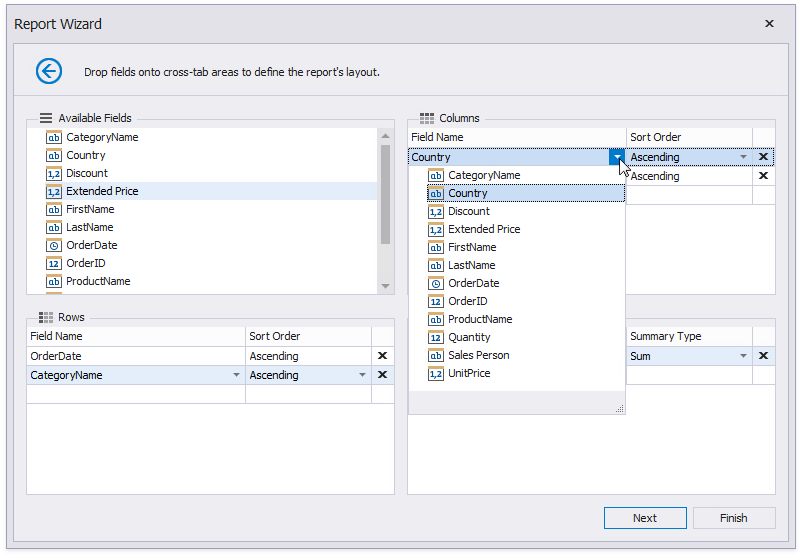
Task: Pick UnitPrice from the field dropdown
Action: [469, 373]
